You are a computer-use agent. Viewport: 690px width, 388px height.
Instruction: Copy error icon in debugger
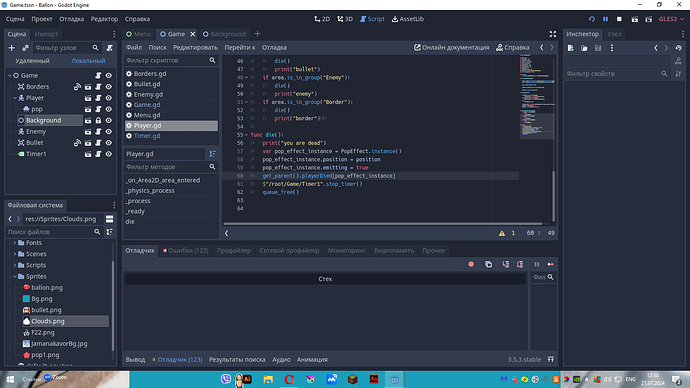[488, 264]
